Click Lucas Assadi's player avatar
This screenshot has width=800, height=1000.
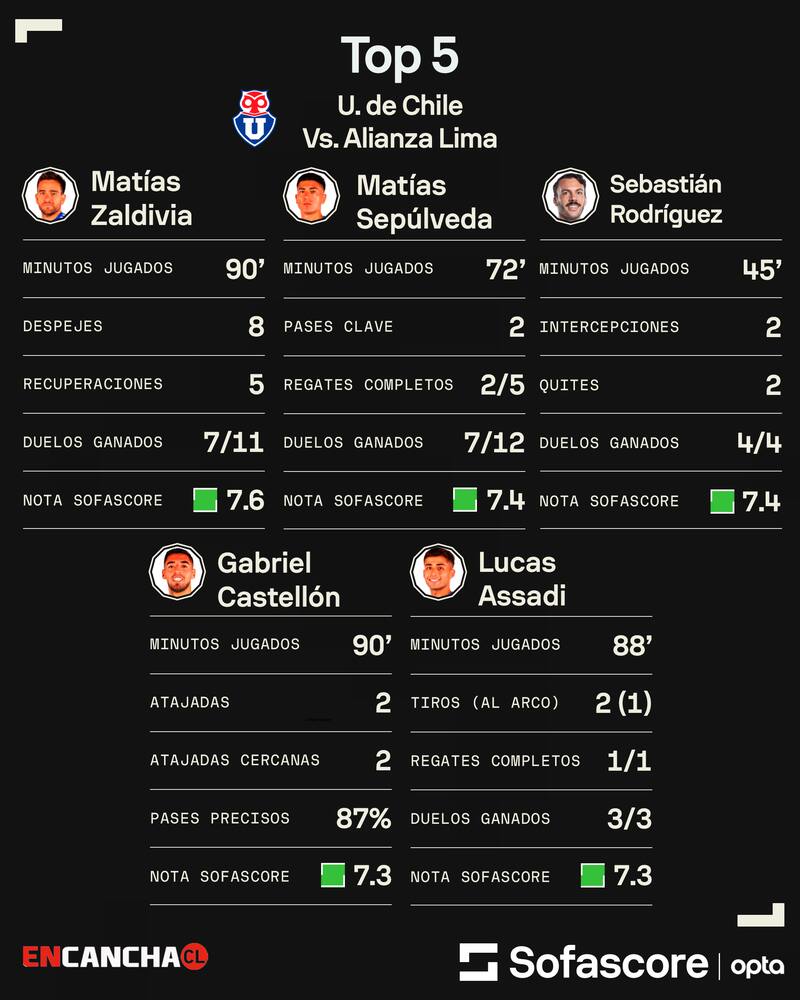pos(438,572)
